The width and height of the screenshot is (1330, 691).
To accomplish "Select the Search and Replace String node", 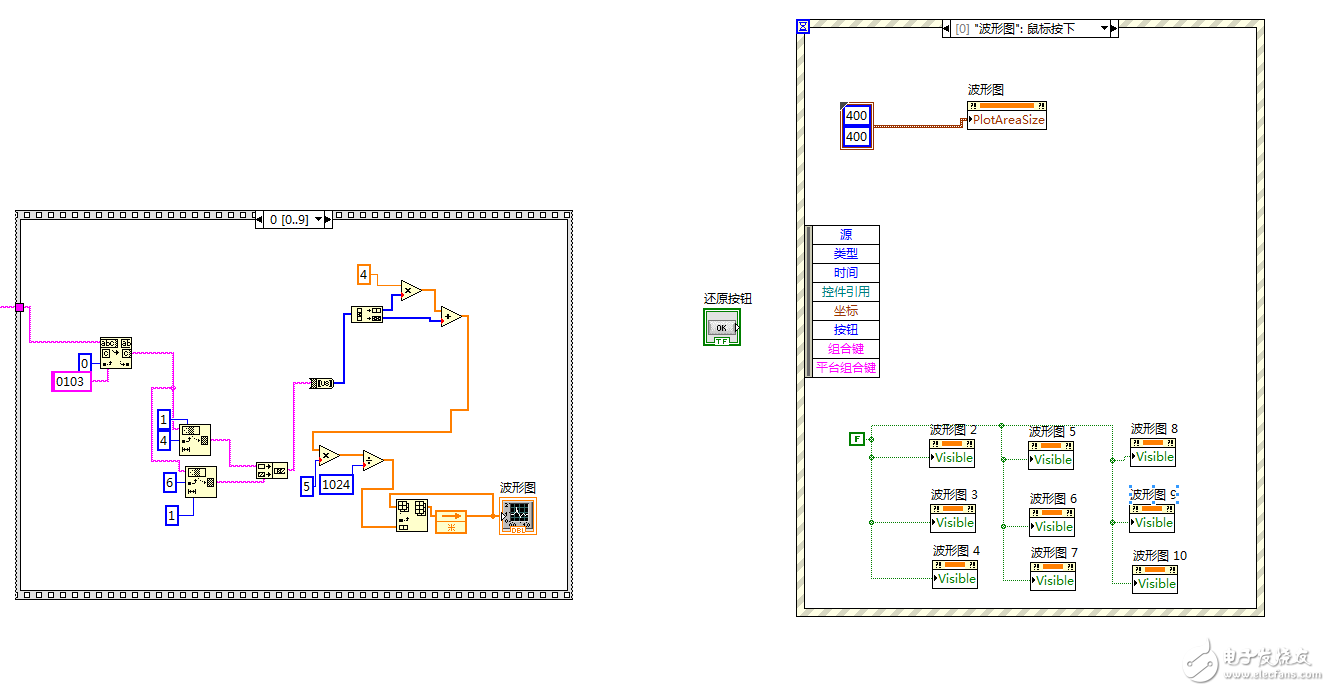I will [x=115, y=354].
